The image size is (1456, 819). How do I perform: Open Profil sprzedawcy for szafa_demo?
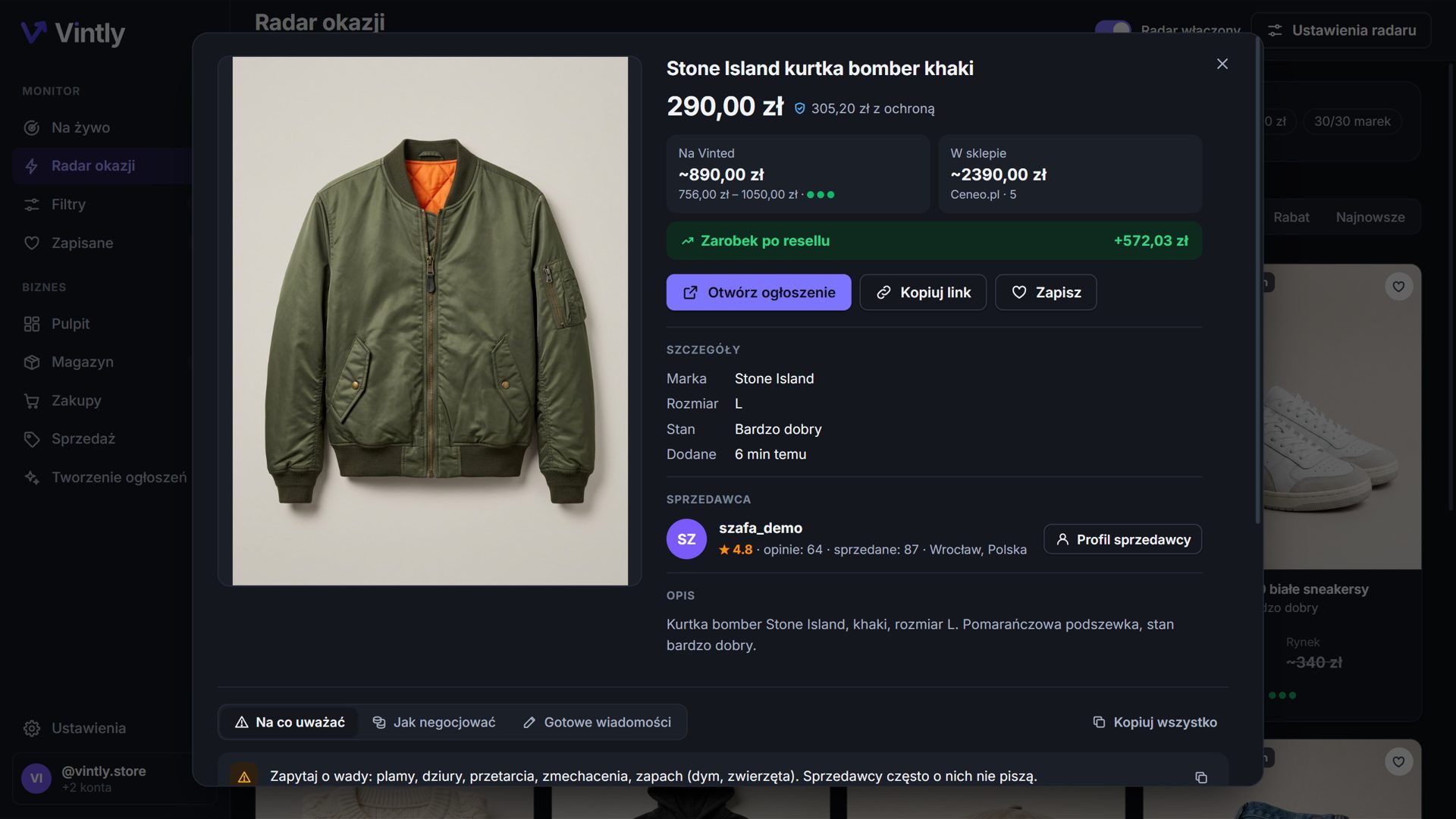click(1122, 539)
